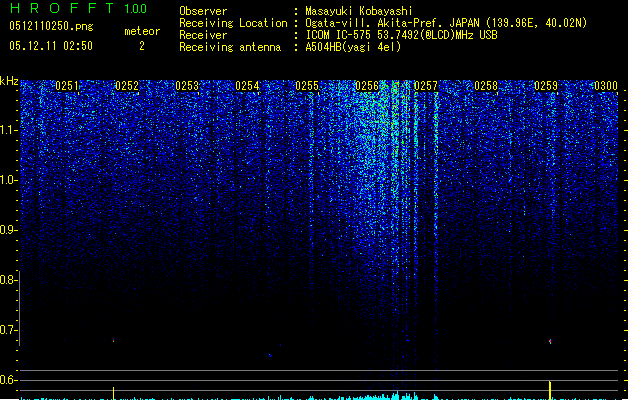Click the 0253 time marker
629x400 pixels.
pos(187,86)
